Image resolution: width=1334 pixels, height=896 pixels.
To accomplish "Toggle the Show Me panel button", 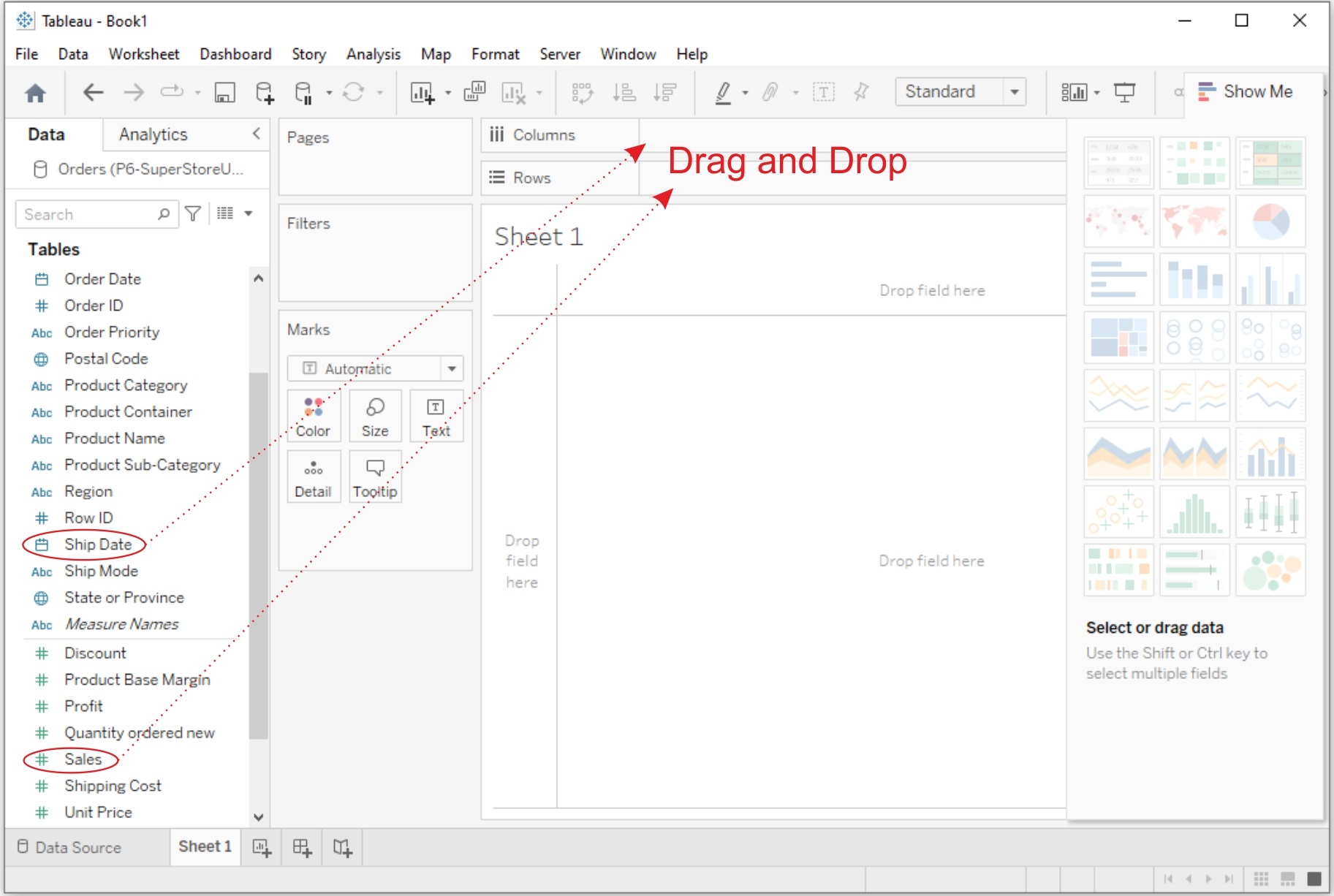I will [1246, 91].
